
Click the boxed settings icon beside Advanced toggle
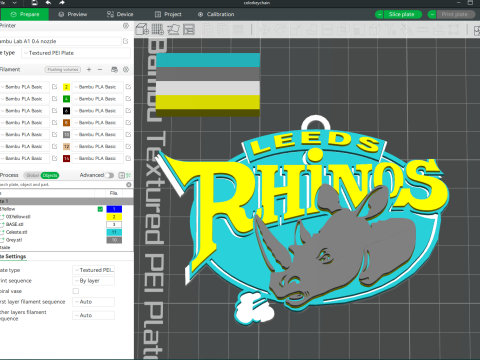tap(122, 175)
